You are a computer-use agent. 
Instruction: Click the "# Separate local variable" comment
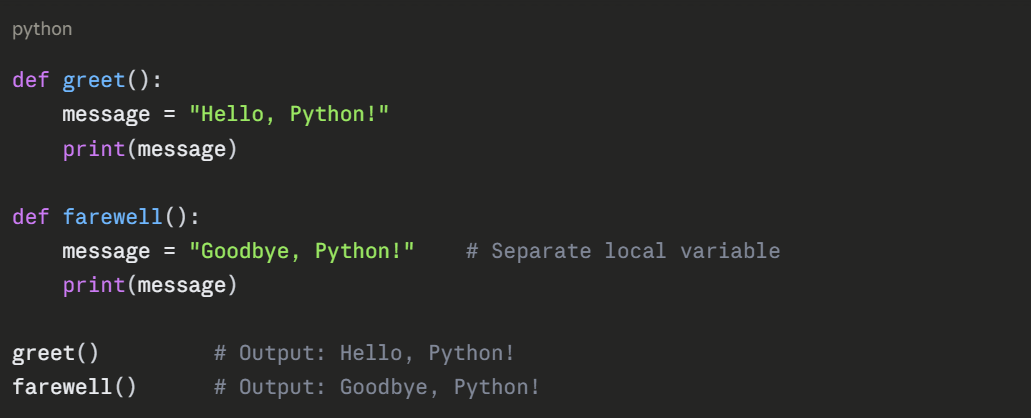(x=622, y=251)
